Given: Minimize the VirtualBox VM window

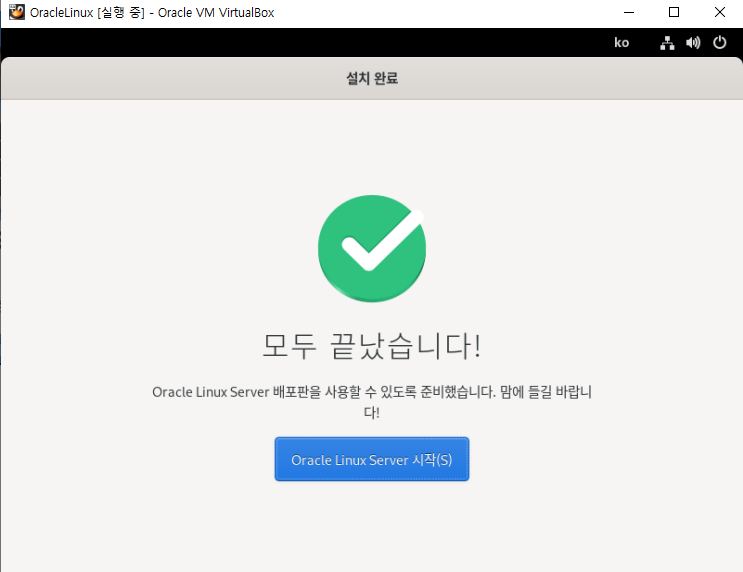Looking at the screenshot, I should (x=629, y=12).
